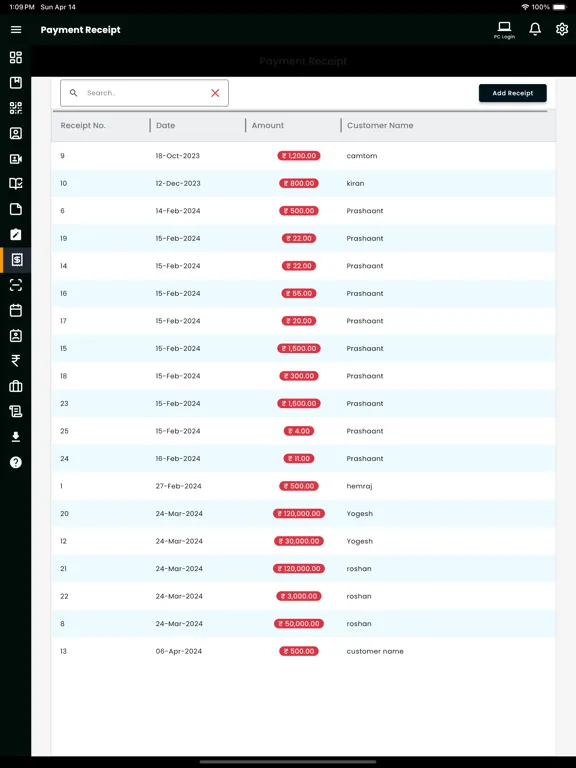Open the video camera icon in sidebar
This screenshot has height=768, width=576.
pos(16,159)
